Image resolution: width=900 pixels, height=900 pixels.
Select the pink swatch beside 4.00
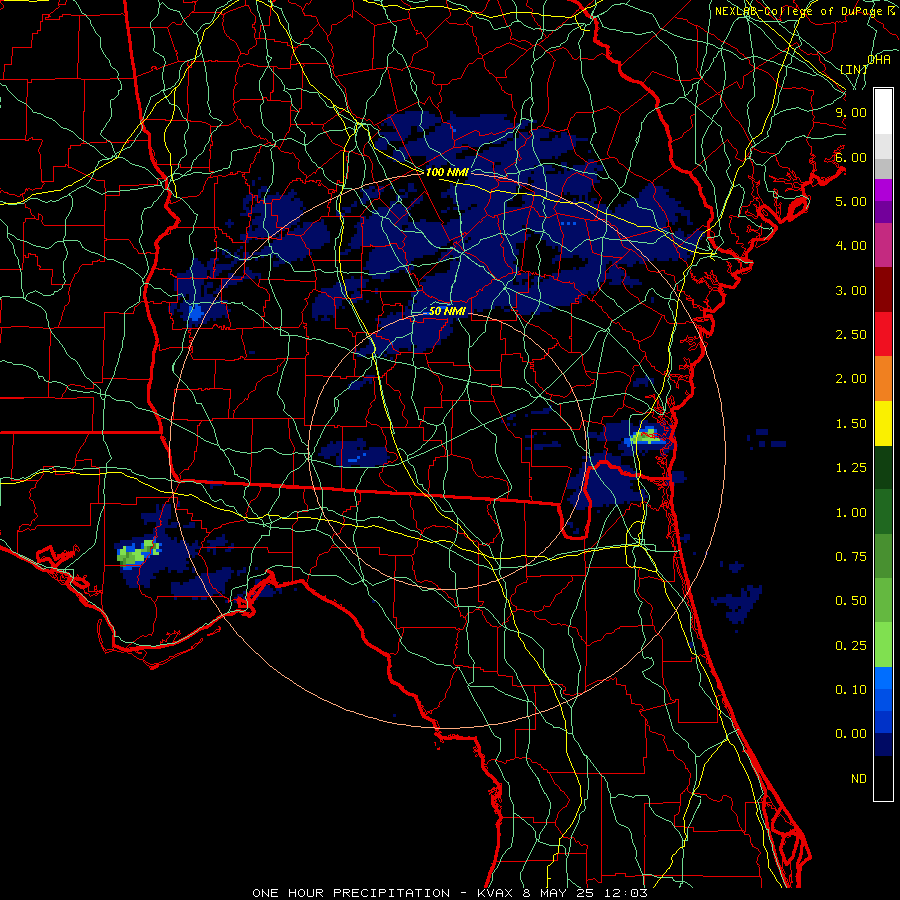pos(883,245)
